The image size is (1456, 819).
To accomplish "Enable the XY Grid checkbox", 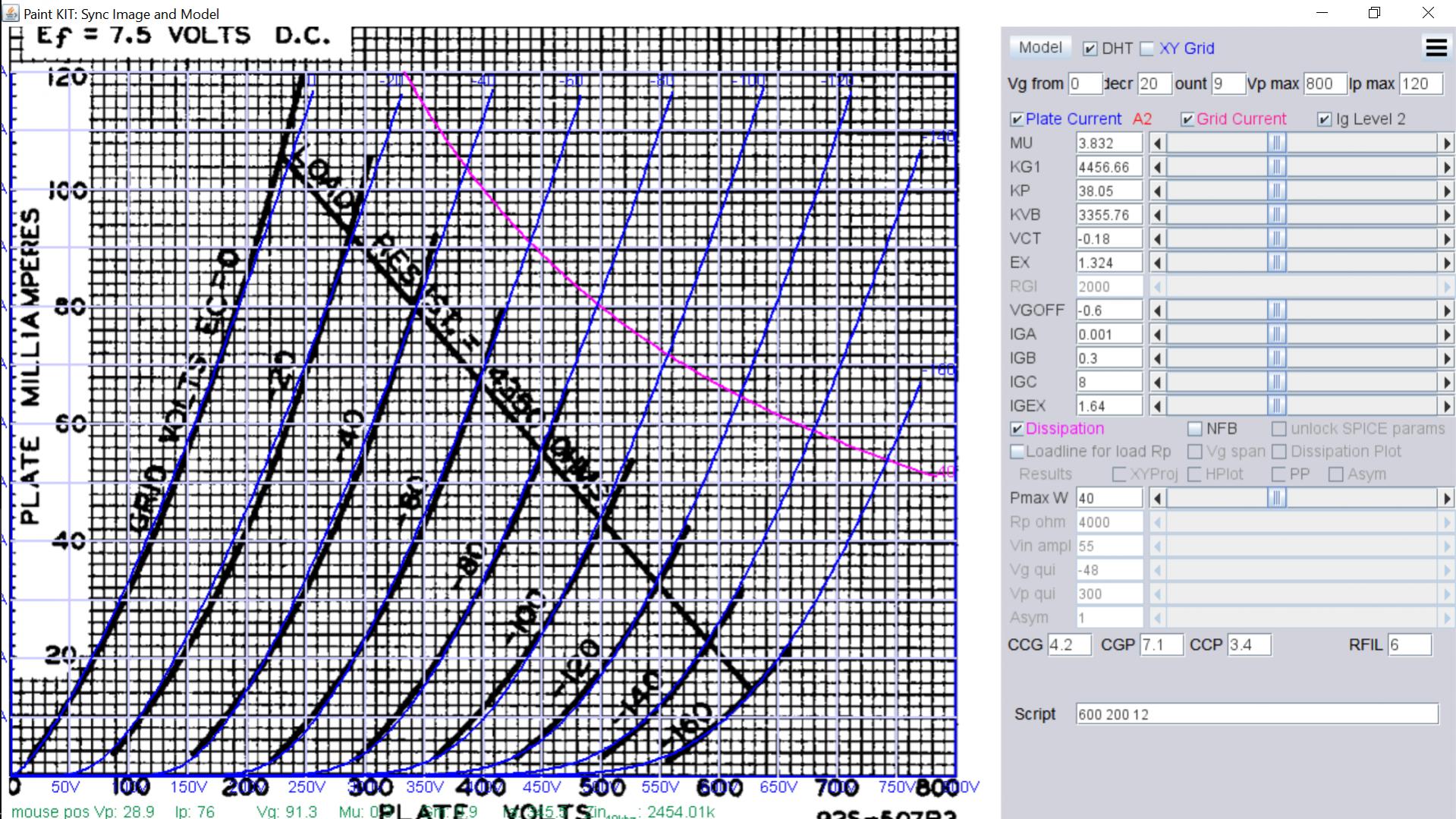I will coord(1147,49).
